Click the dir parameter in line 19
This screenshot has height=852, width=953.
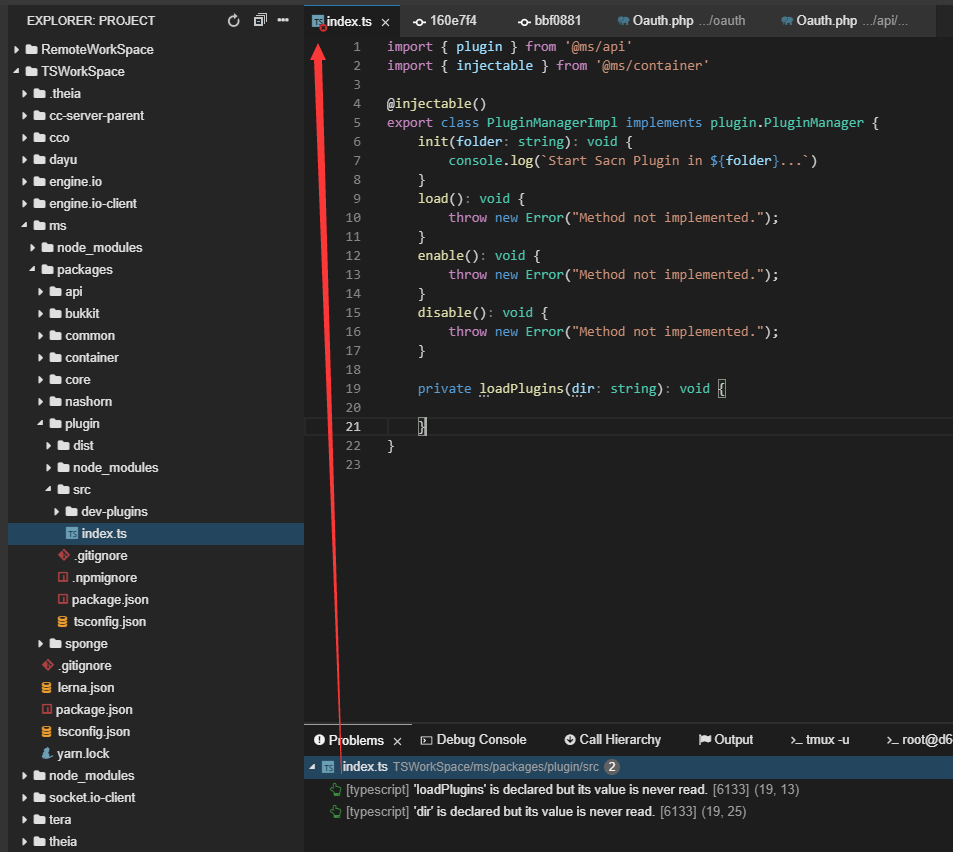click(x=583, y=388)
